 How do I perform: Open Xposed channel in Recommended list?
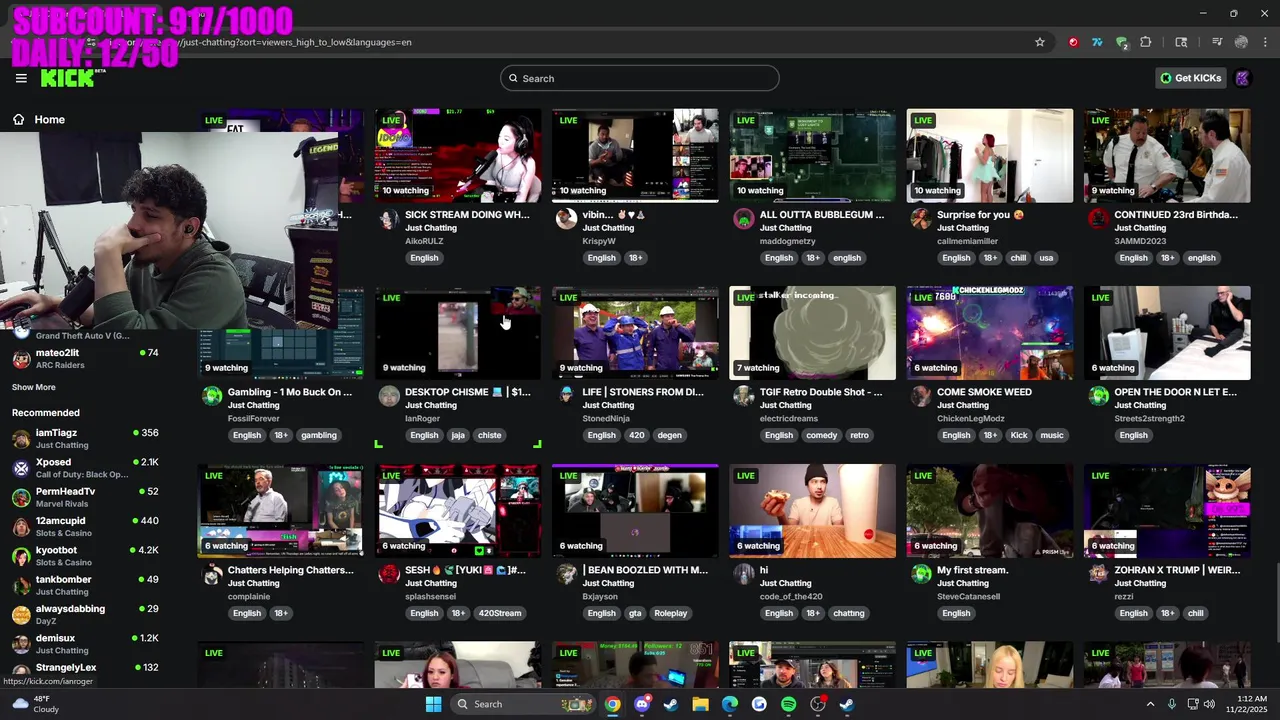85,468
